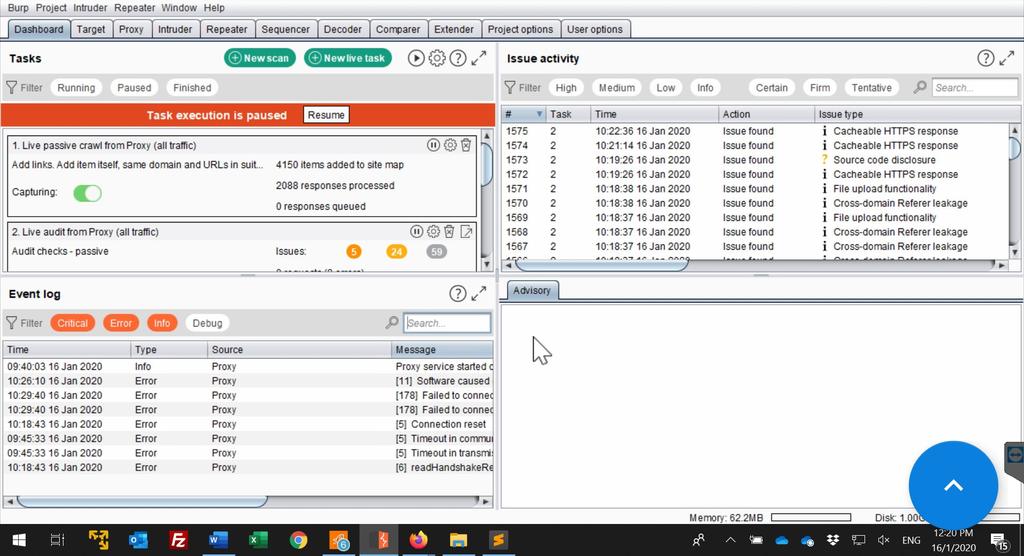Toggle the Capturing switch off
1024x556 pixels.
88,193
